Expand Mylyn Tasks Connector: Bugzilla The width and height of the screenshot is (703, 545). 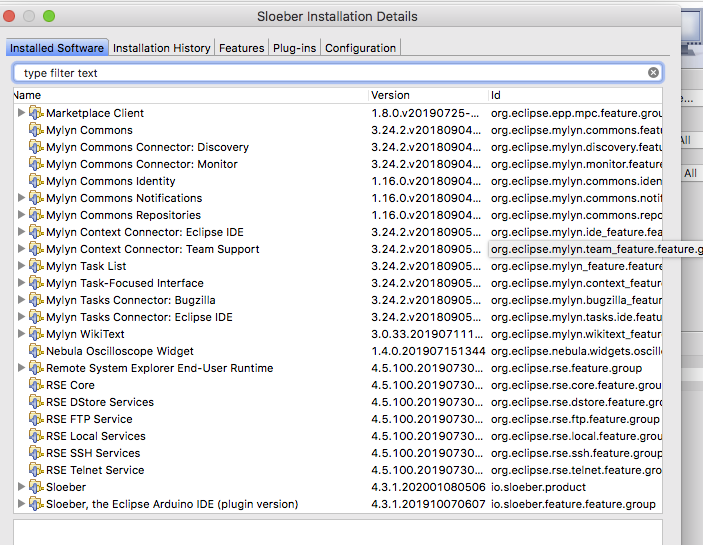pos(21,300)
